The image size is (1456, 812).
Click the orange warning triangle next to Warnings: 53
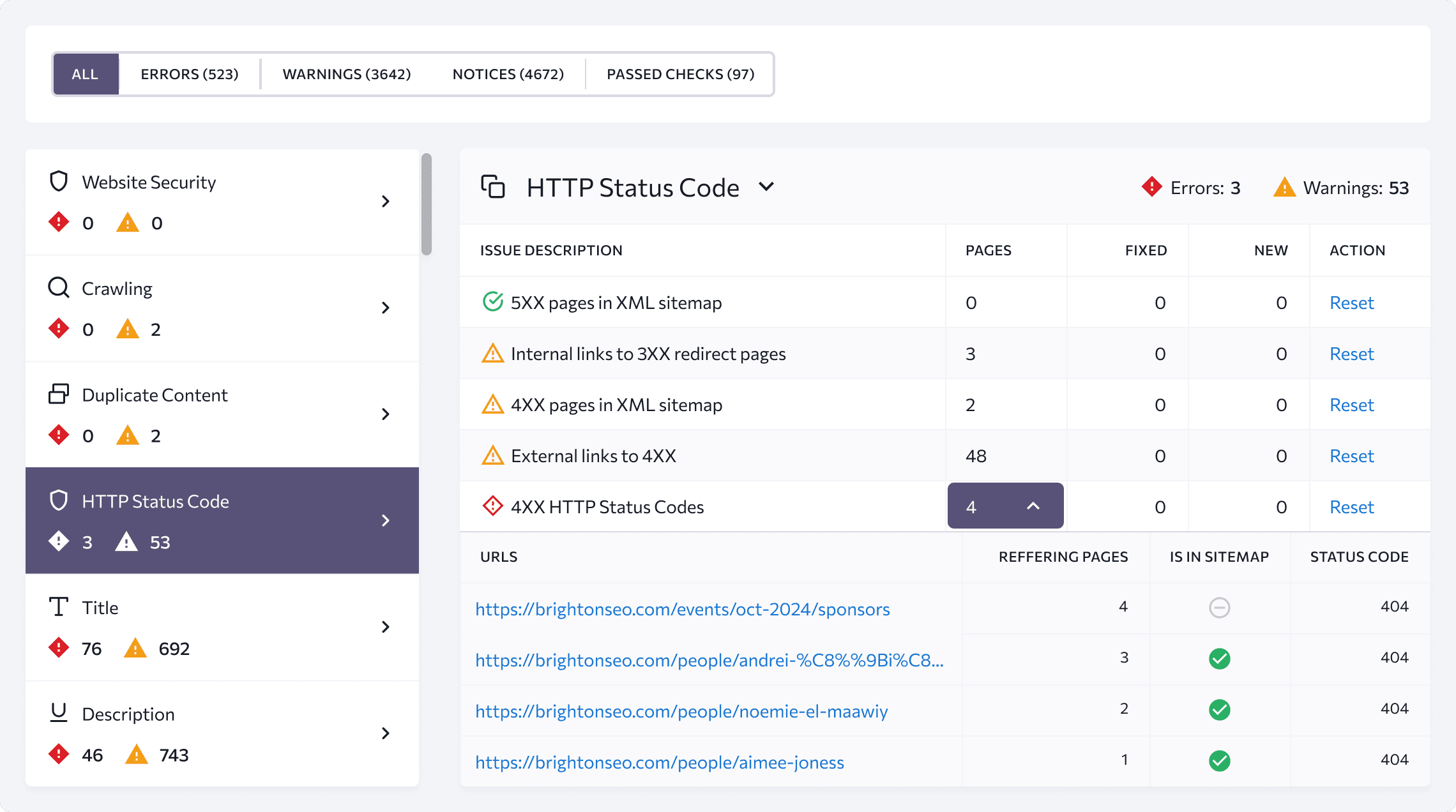click(x=1284, y=187)
